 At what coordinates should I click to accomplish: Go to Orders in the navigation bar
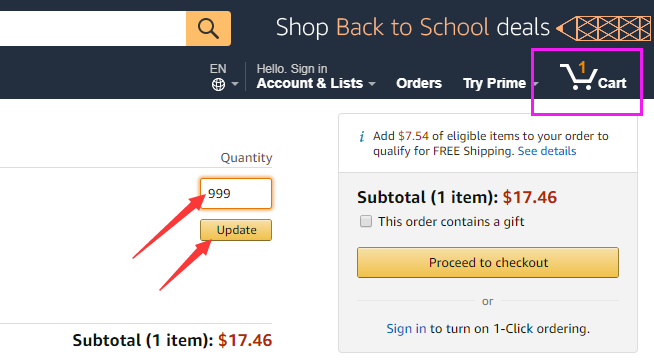coord(419,83)
